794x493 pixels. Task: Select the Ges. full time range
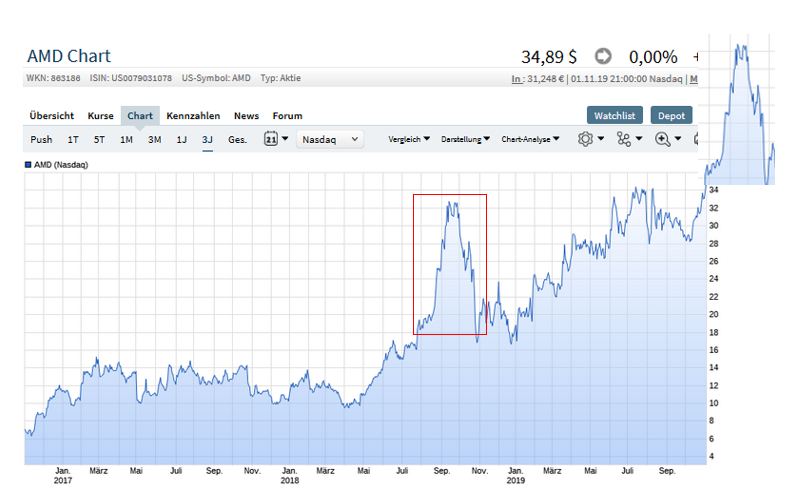coord(237,139)
